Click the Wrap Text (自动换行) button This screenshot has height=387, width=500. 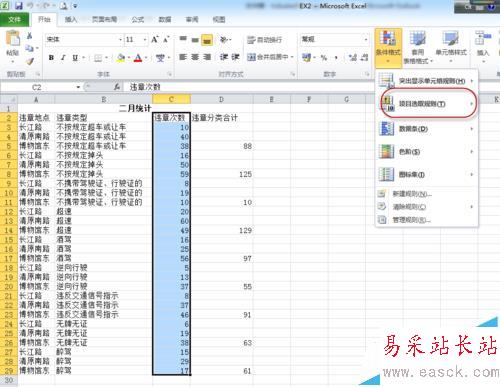point(265,40)
